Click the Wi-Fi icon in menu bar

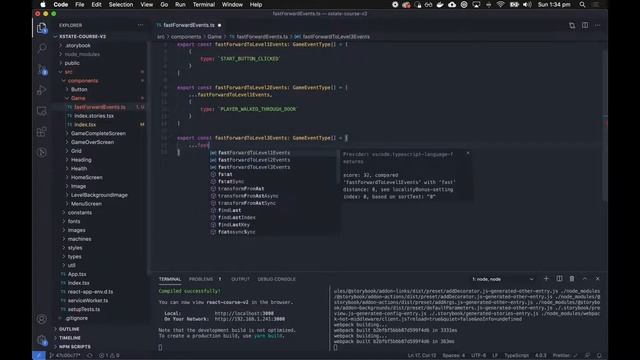[x=500, y=5]
